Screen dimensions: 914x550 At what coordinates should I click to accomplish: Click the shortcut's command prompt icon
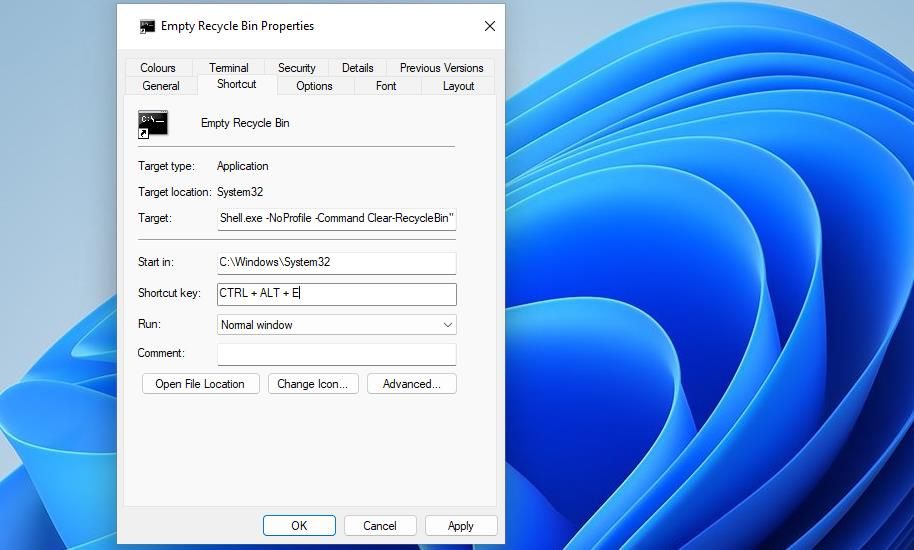coord(153,124)
